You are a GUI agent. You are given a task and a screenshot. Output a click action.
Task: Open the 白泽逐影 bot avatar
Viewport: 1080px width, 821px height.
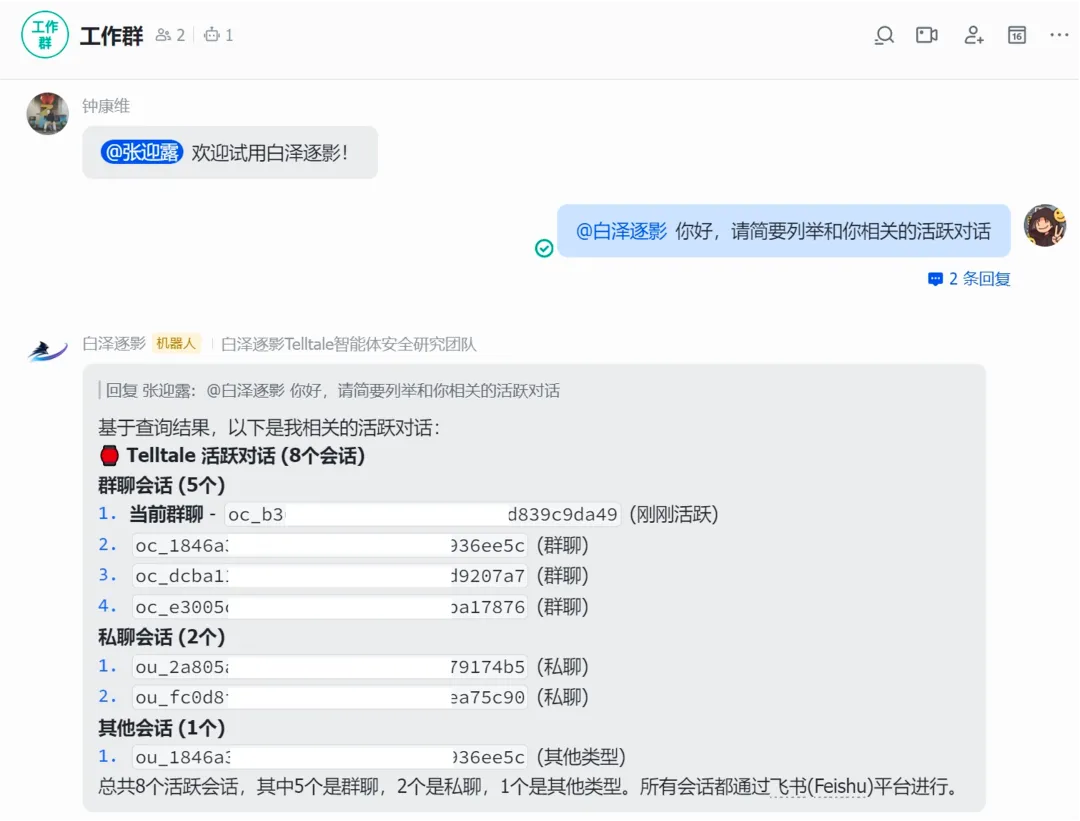48,351
